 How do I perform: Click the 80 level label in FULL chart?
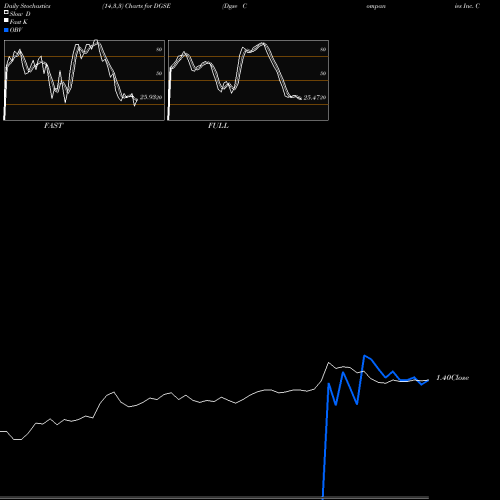point(323,49)
